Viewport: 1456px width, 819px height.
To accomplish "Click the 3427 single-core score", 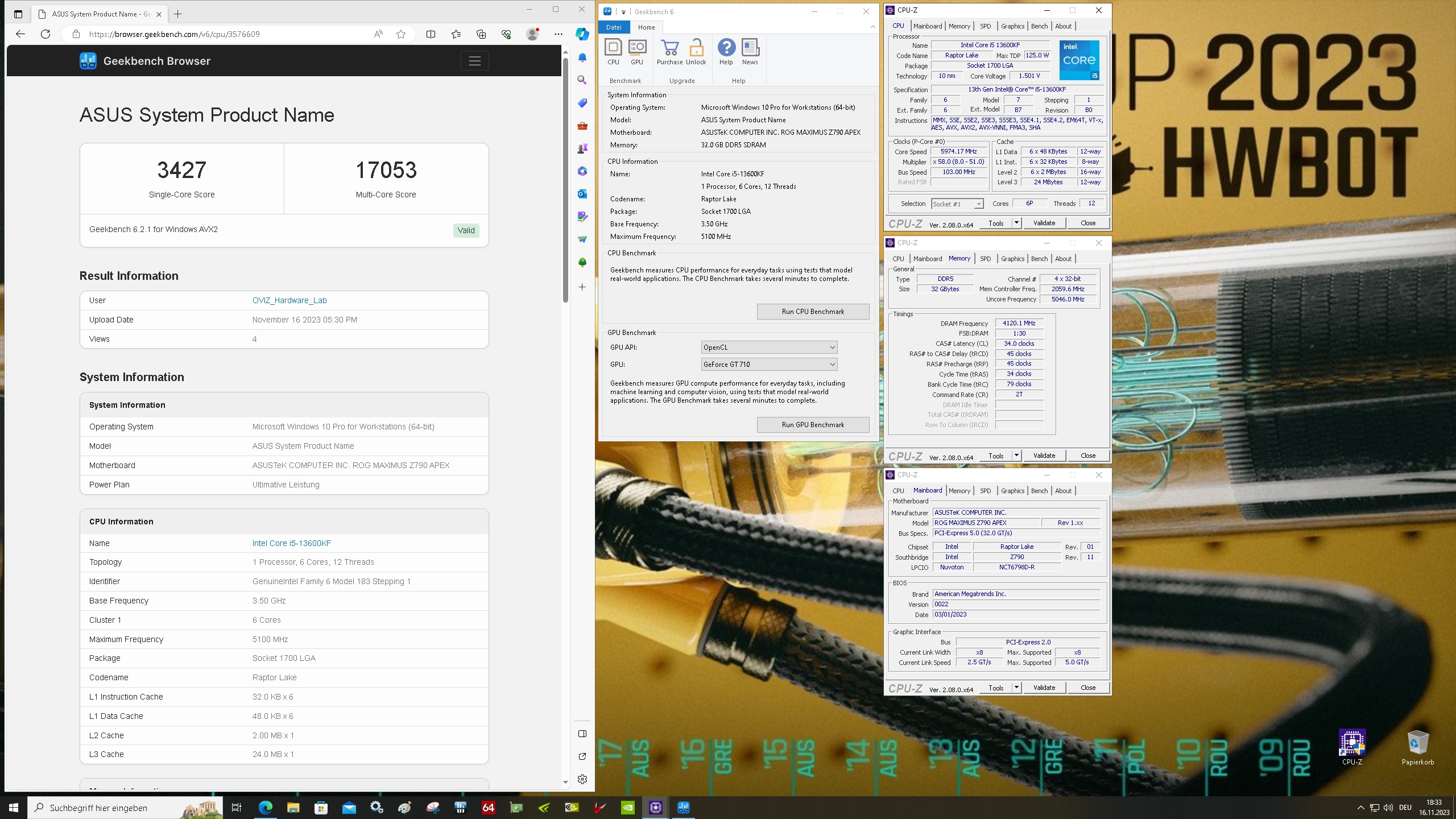I will 181,170.
